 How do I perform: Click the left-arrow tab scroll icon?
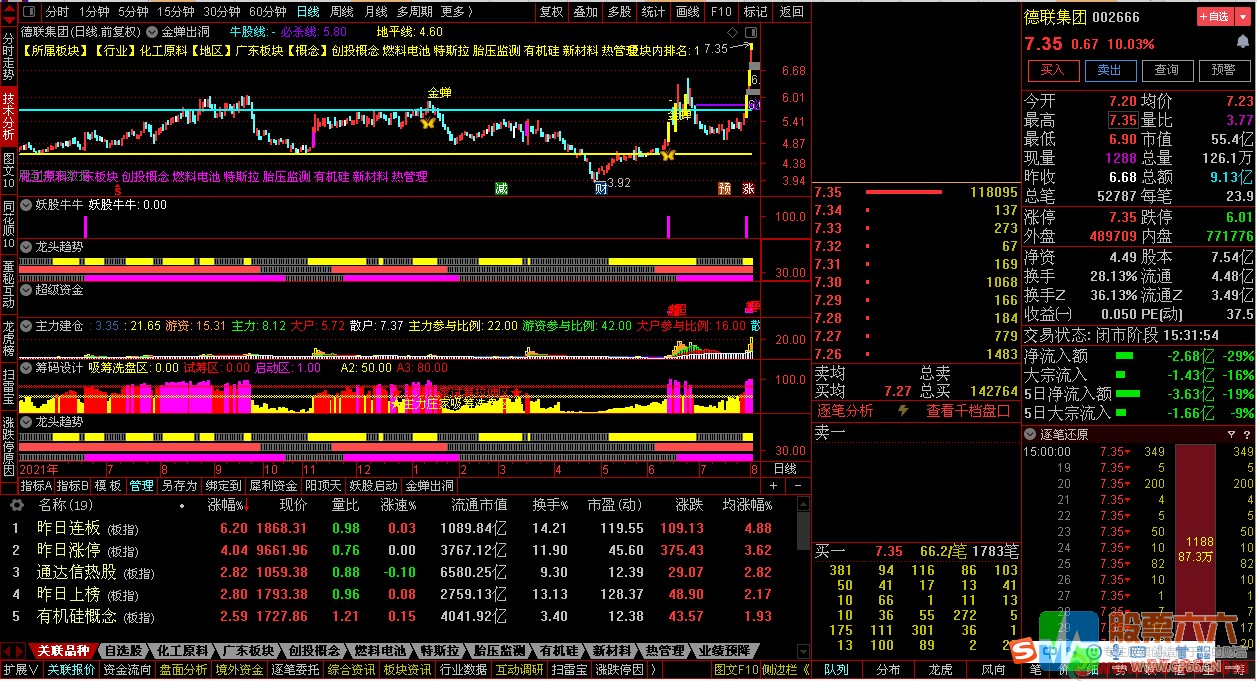9,651
